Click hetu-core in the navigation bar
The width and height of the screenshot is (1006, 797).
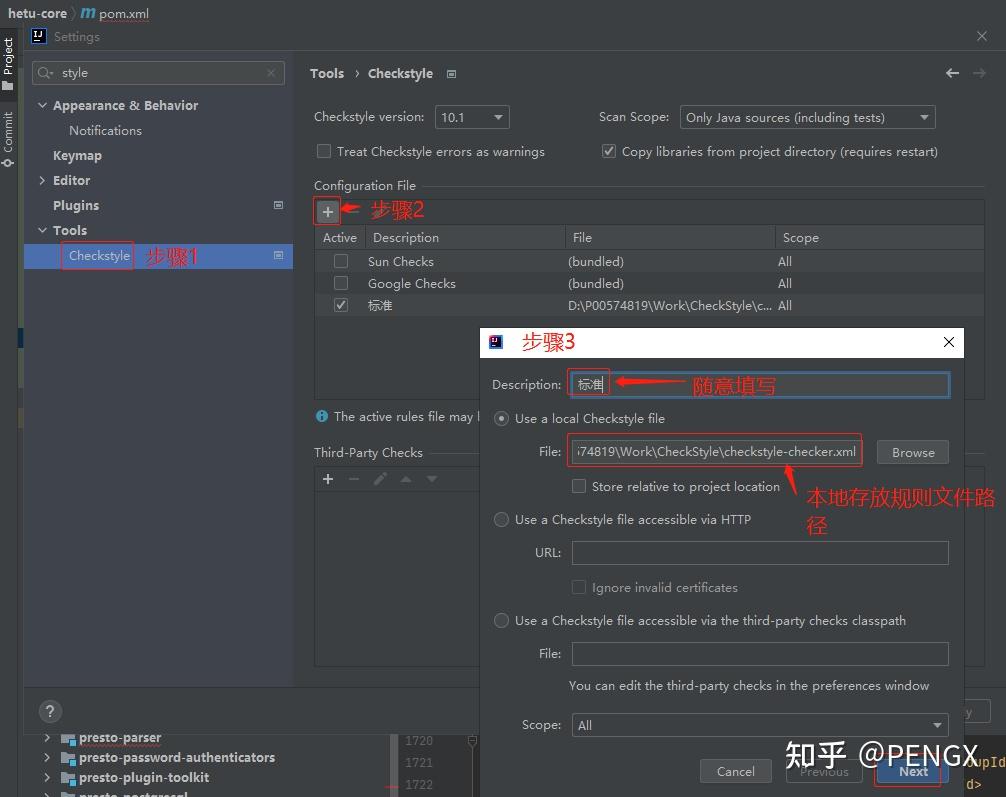pyautogui.click(x=37, y=13)
